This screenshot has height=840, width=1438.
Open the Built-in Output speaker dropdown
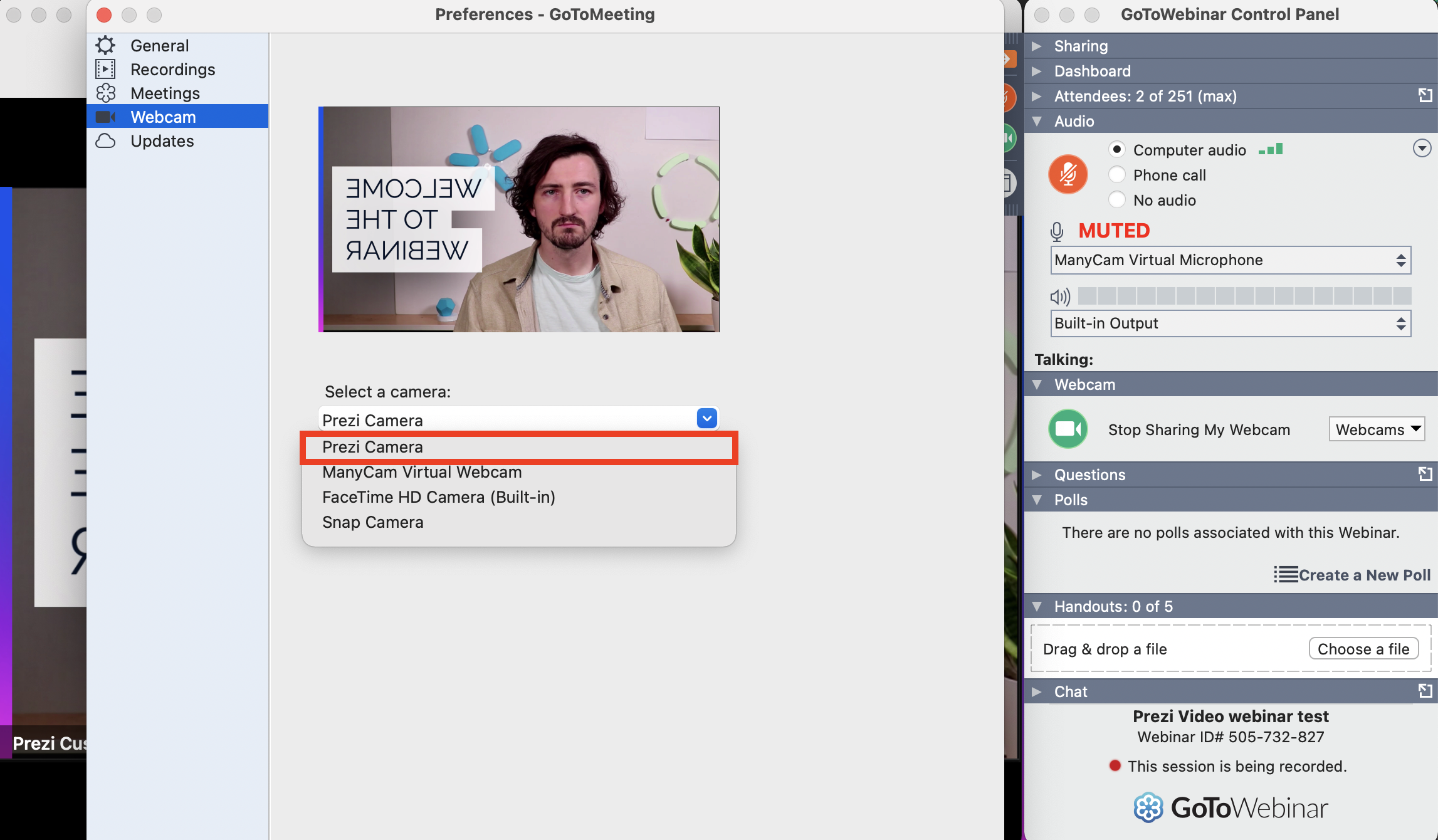tap(1230, 323)
